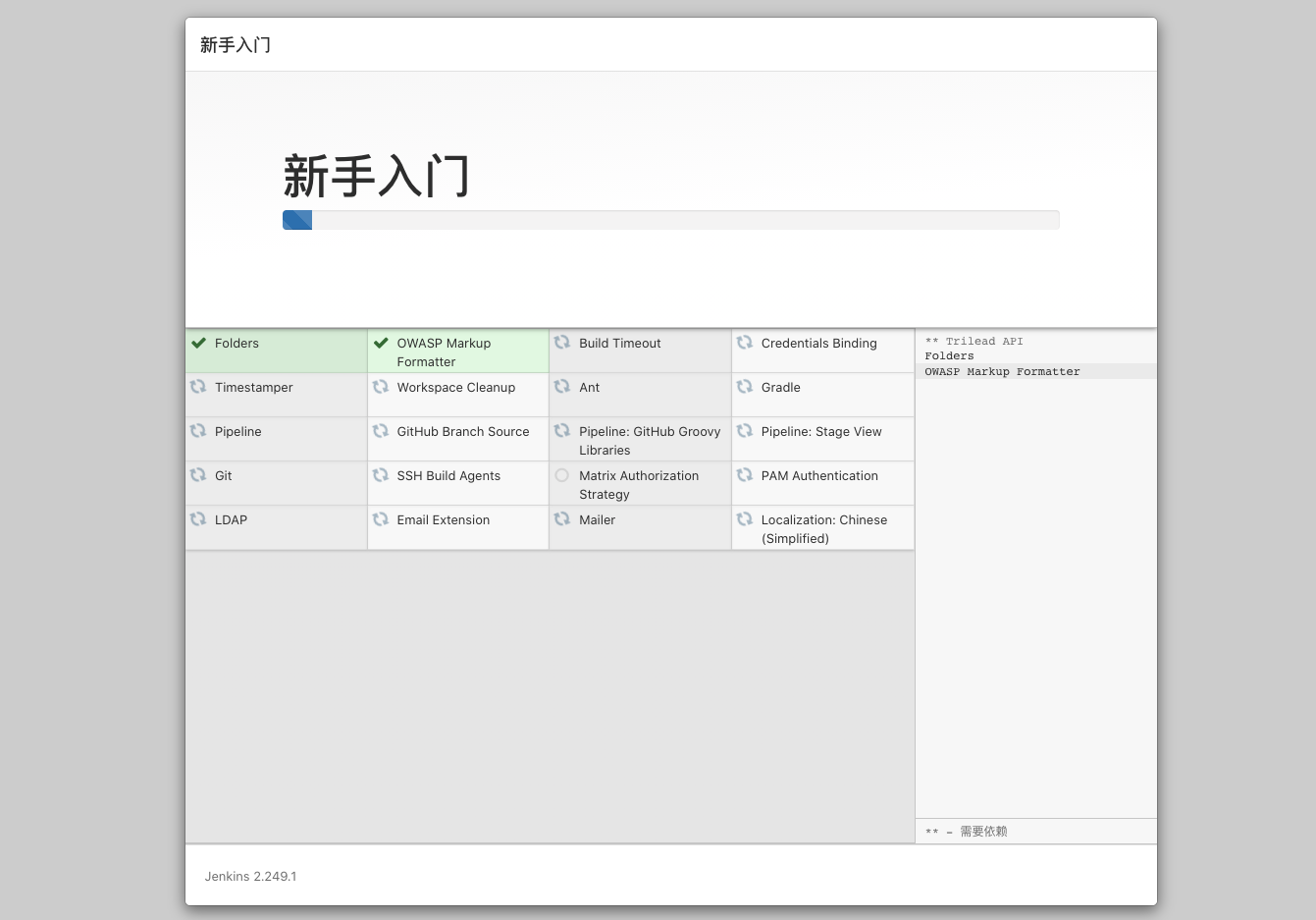Image resolution: width=1316 pixels, height=920 pixels.
Task: Click the spinner icon beside Ant plugin
Action: [561, 387]
